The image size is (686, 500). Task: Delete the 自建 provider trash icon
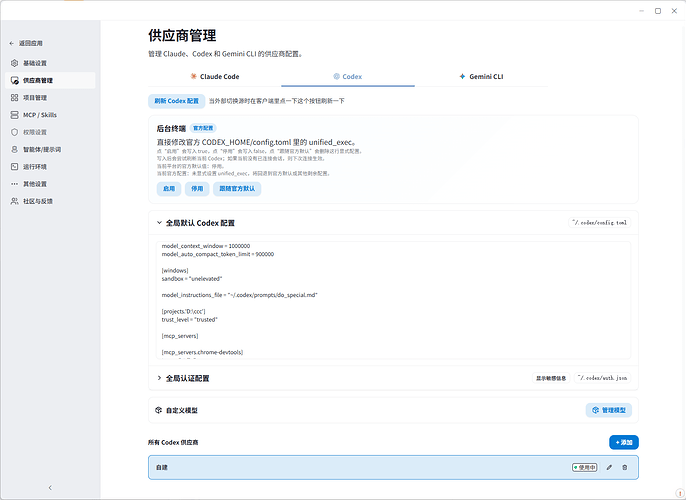[625, 467]
